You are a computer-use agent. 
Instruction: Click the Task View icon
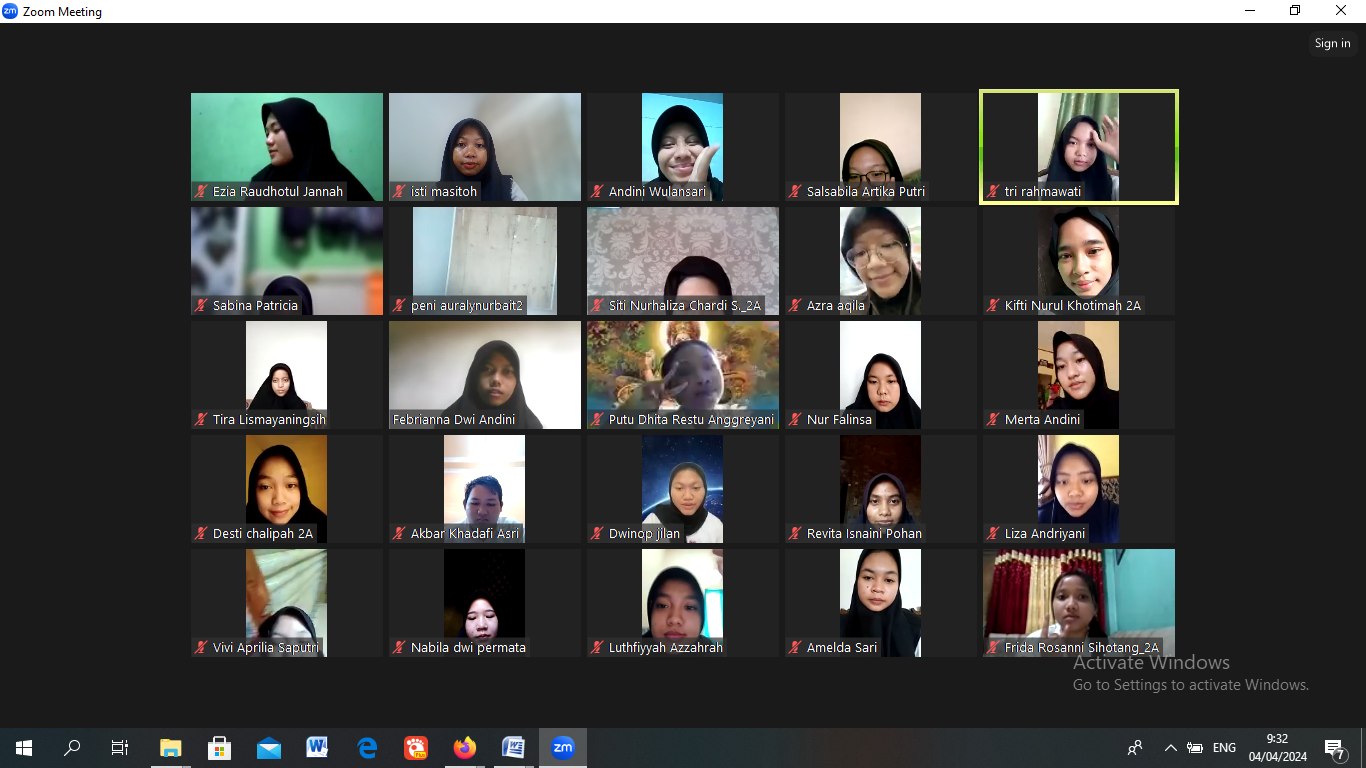120,748
